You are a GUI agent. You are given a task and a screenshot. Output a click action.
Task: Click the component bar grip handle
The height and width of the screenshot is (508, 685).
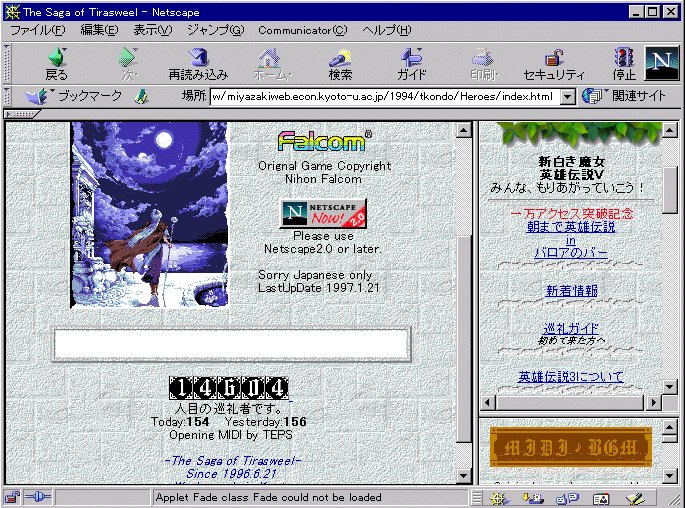pyautogui.click(x=477, y=498)
